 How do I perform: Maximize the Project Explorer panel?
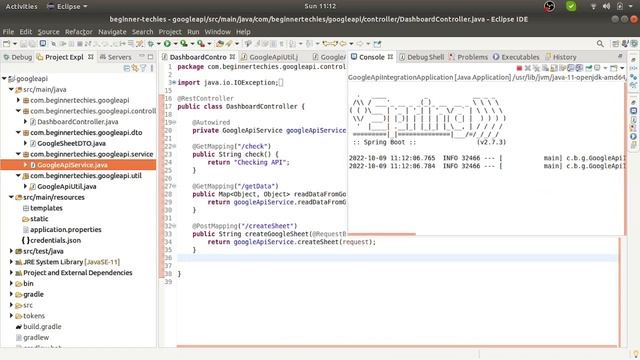coord(151,57)
